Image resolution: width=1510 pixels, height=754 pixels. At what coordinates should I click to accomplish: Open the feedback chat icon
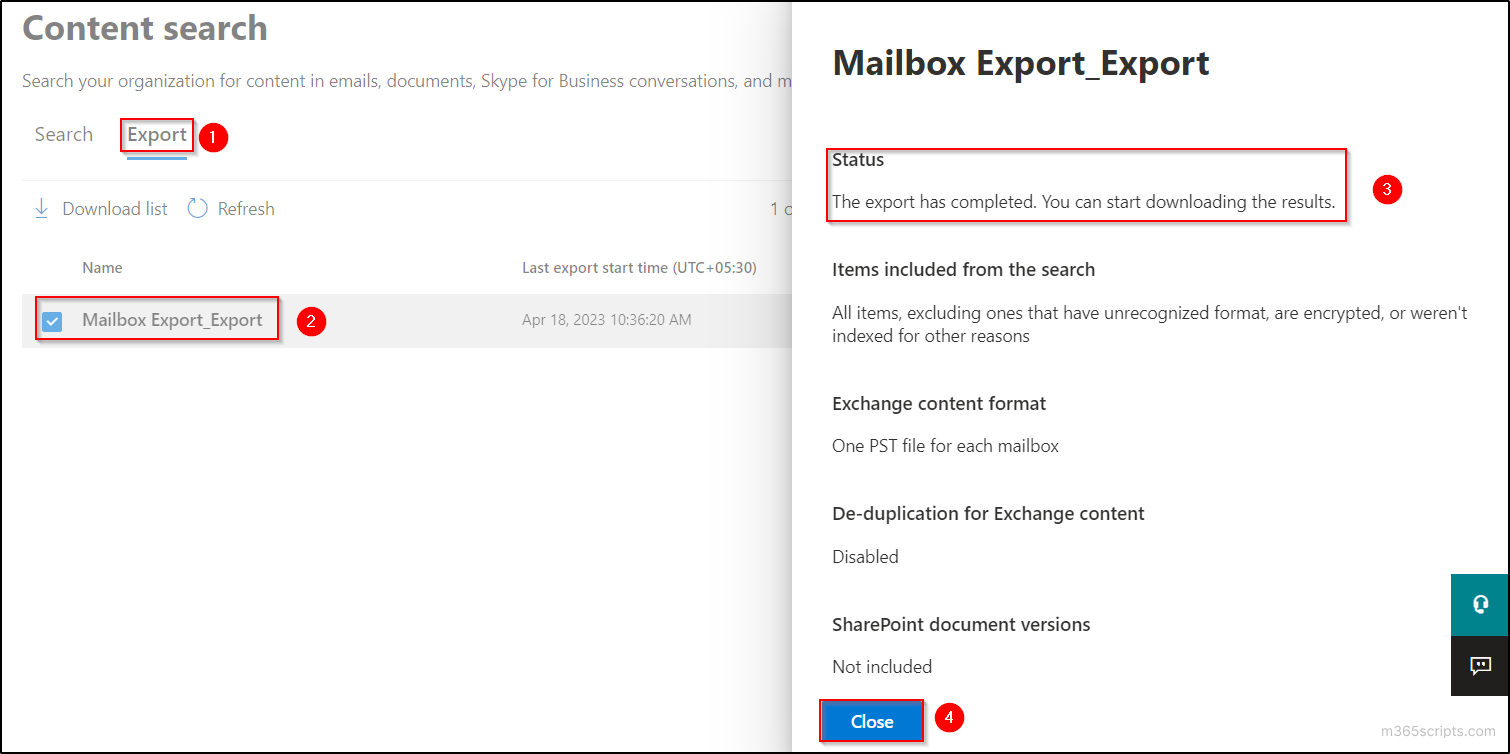coord(1480,666)
